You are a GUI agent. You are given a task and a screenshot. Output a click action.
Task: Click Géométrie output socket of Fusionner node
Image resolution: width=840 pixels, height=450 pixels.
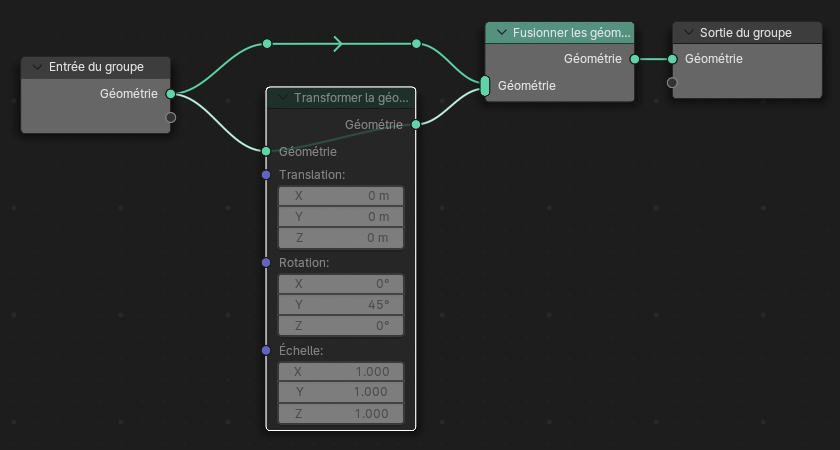(635, 59)
